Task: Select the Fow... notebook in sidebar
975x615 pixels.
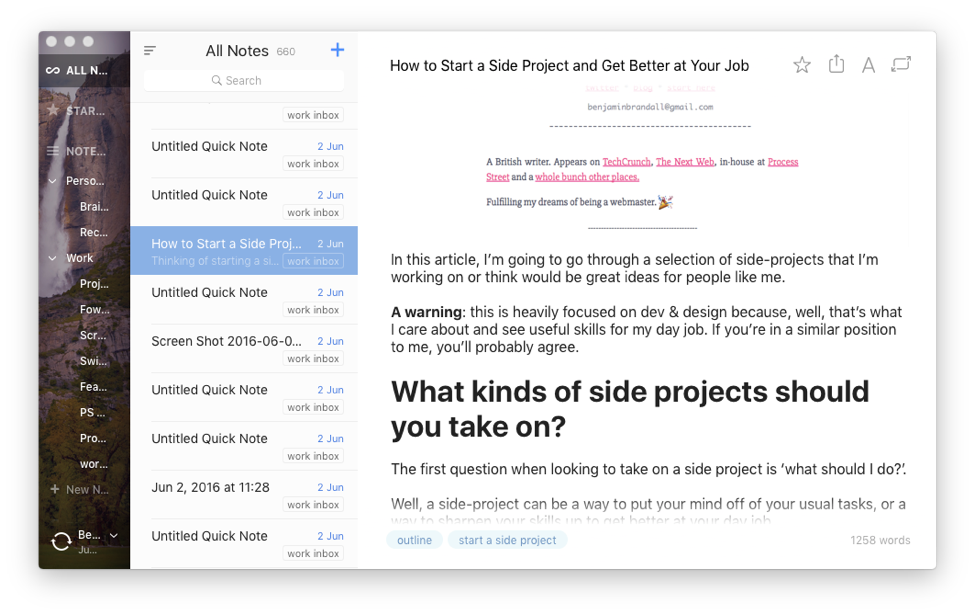Action: (x=94, y=309)
